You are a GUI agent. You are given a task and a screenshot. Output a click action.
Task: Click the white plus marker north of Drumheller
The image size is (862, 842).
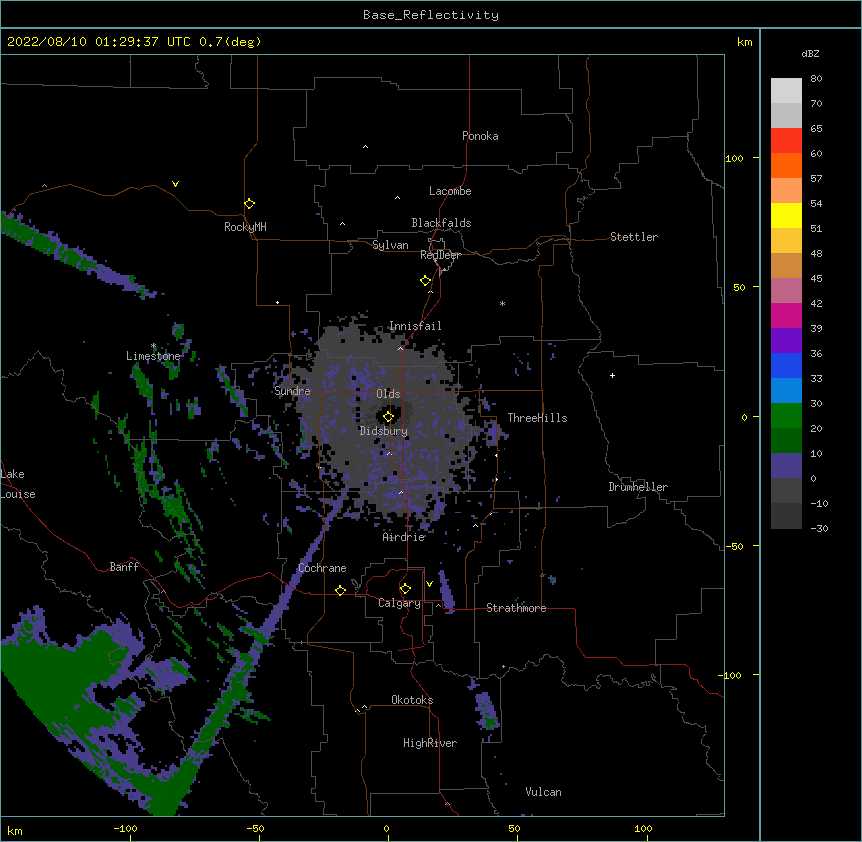click(x=612, y=375)
